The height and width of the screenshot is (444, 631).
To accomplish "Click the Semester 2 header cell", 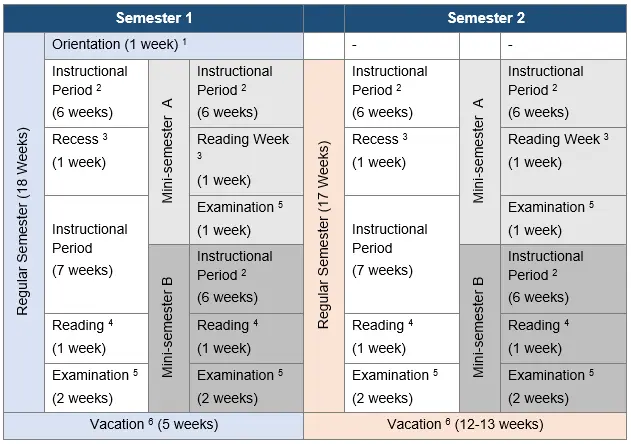I will 485,18.
